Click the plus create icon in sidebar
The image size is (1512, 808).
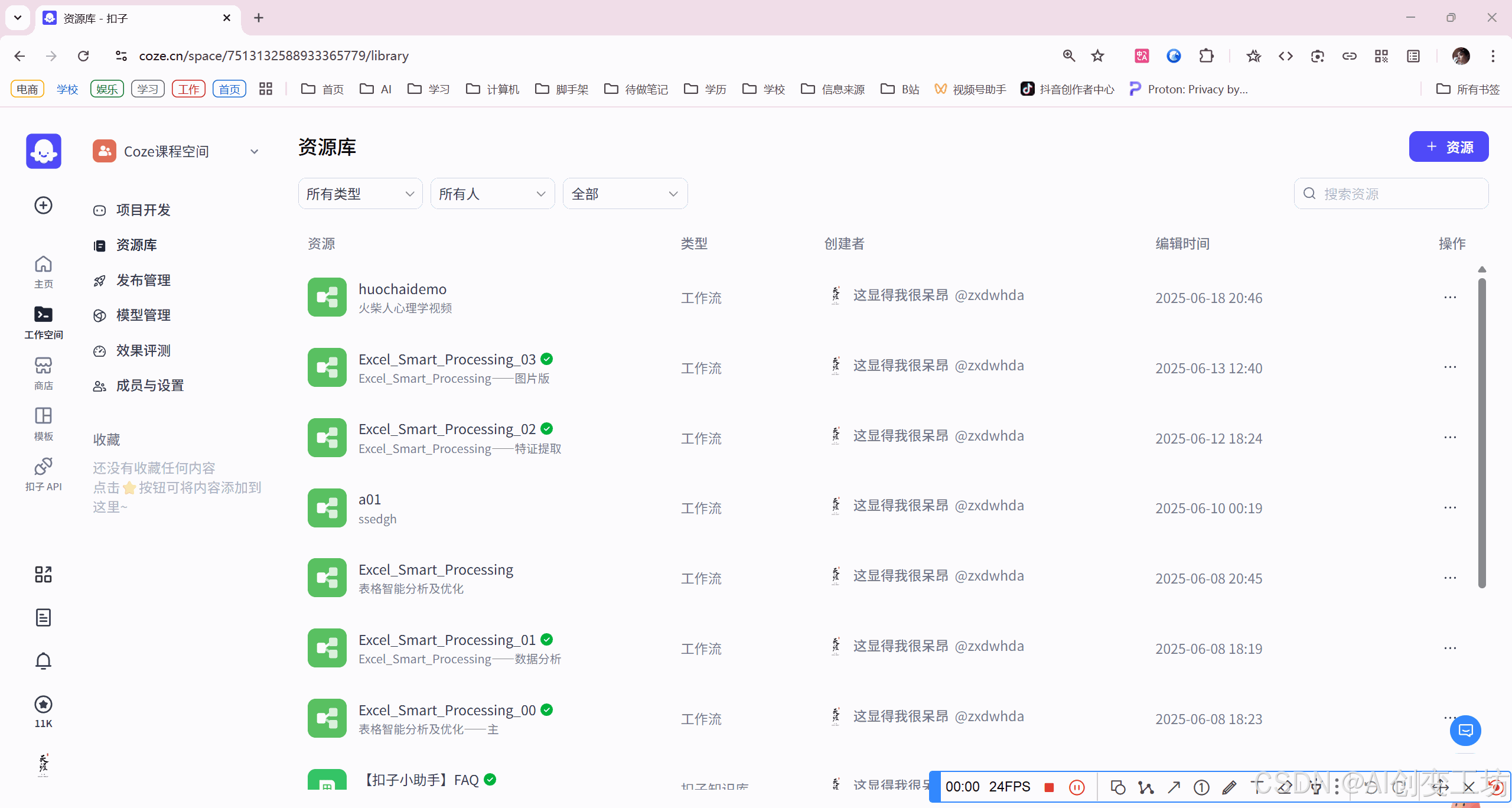click(x=43, y=206)
